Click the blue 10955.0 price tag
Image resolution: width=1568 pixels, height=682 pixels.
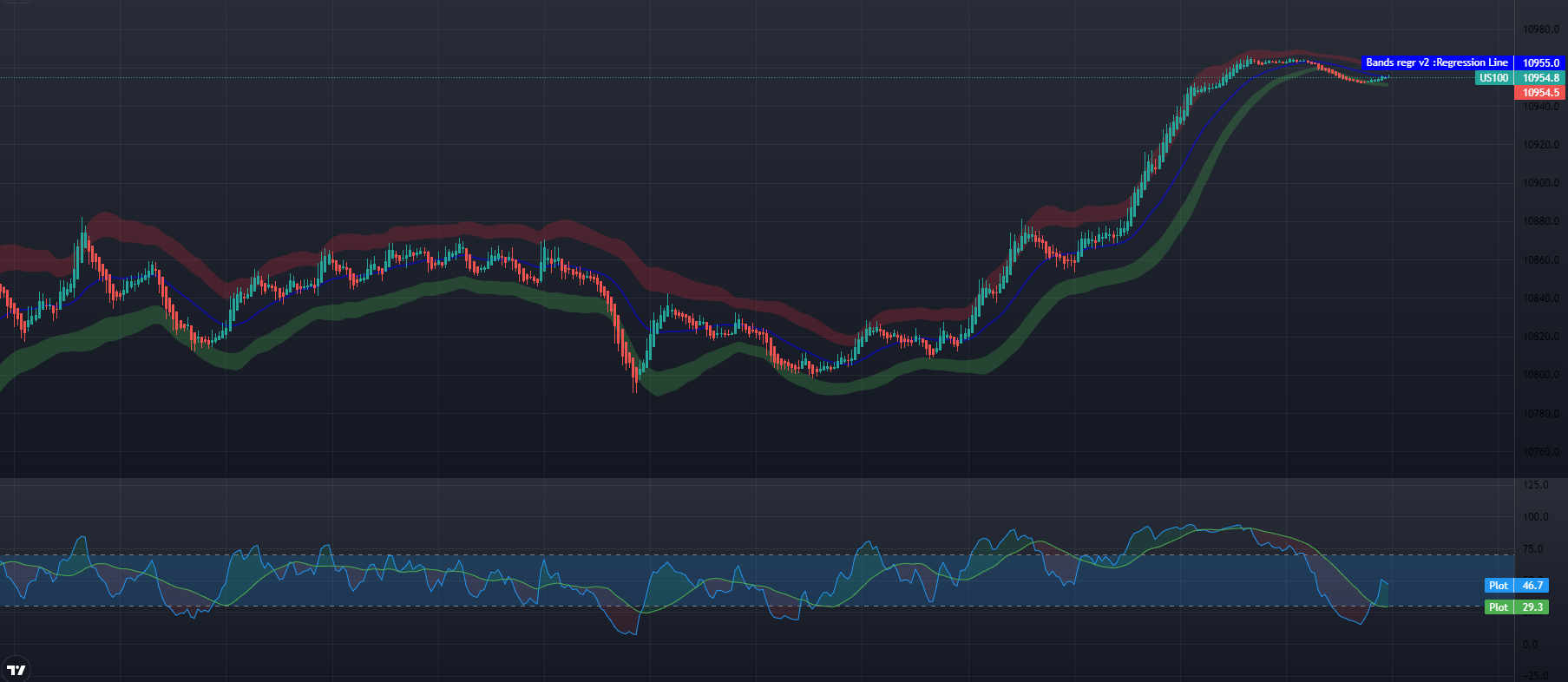tap(1540, 62)
